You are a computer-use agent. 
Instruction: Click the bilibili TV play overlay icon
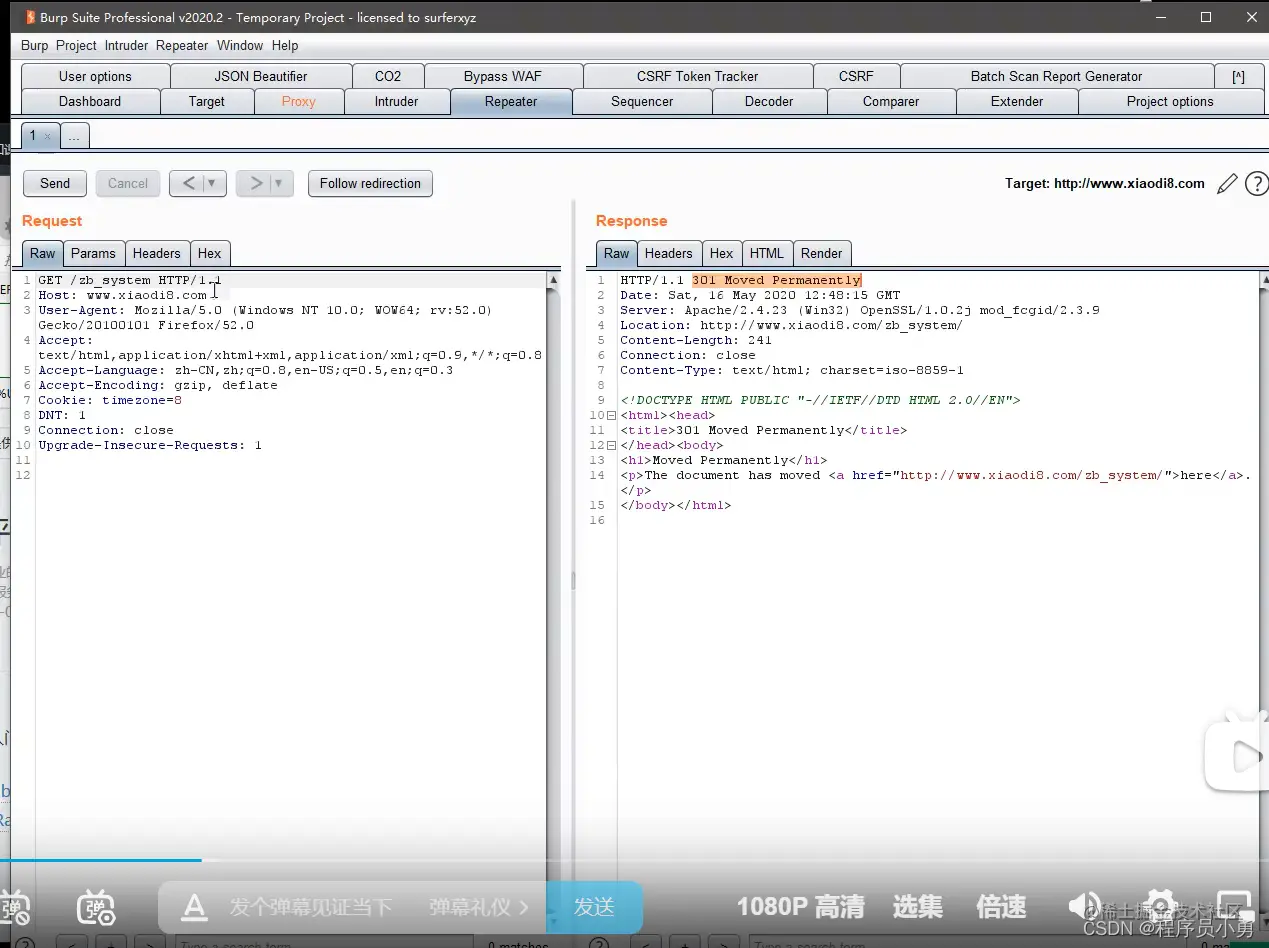(x=1237, y=755)
